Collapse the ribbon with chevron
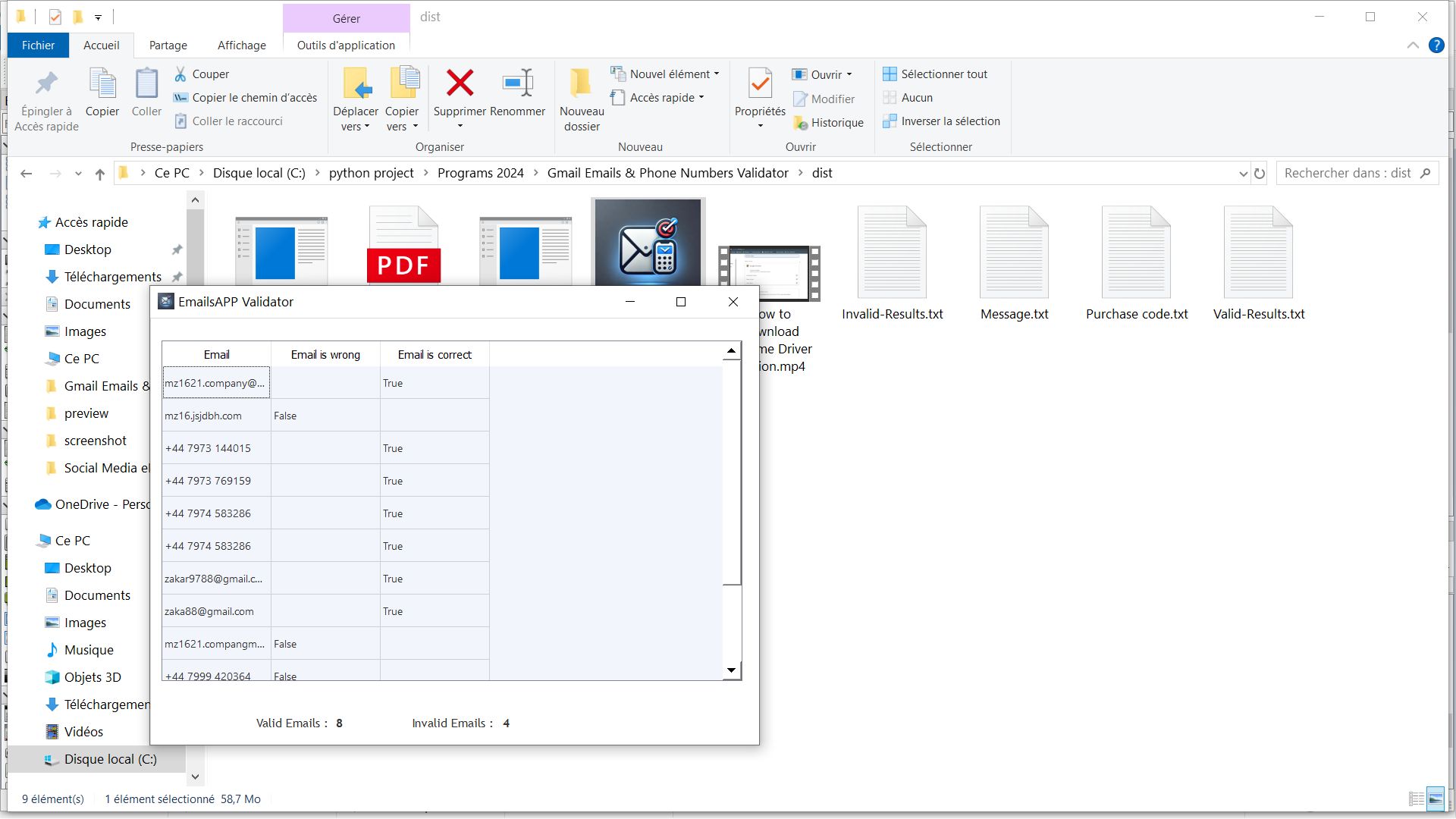The width and height of the screenshot is (1456, 819). coord(1413,45)
